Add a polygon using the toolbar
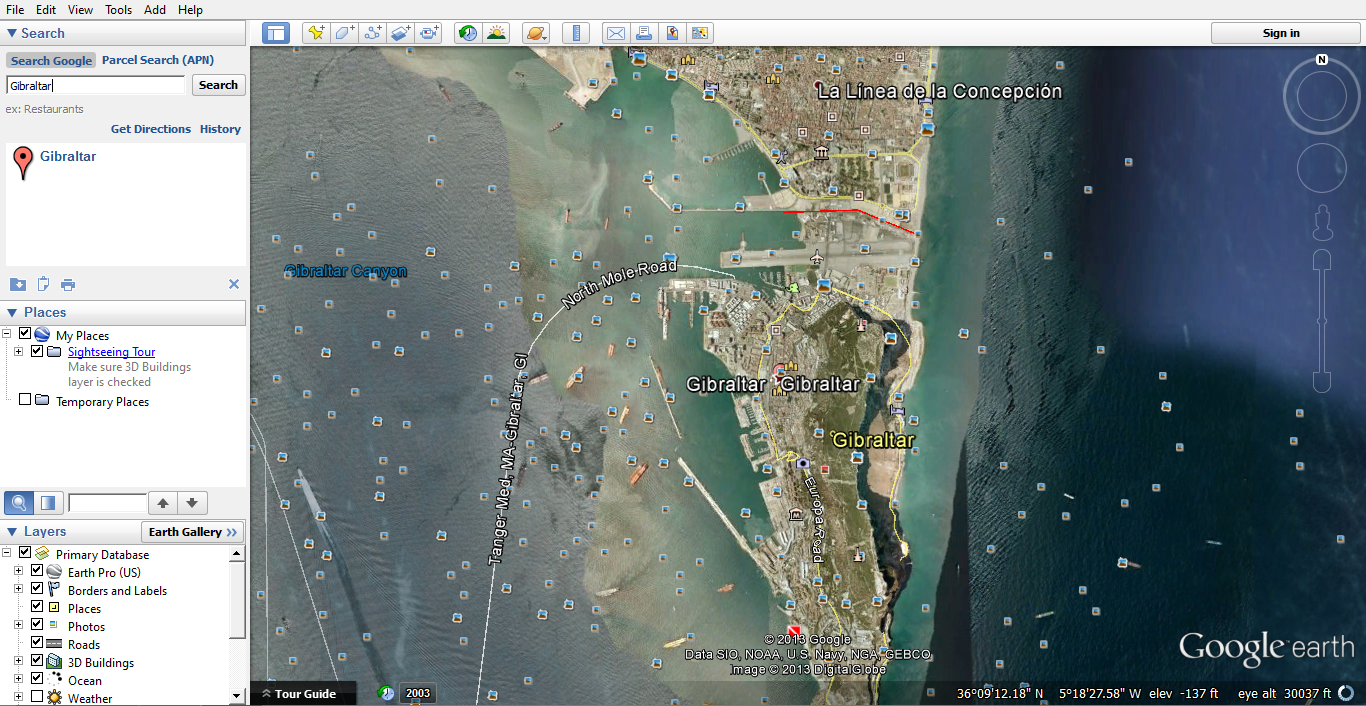1366x706 pixels. tap(344, 33)
